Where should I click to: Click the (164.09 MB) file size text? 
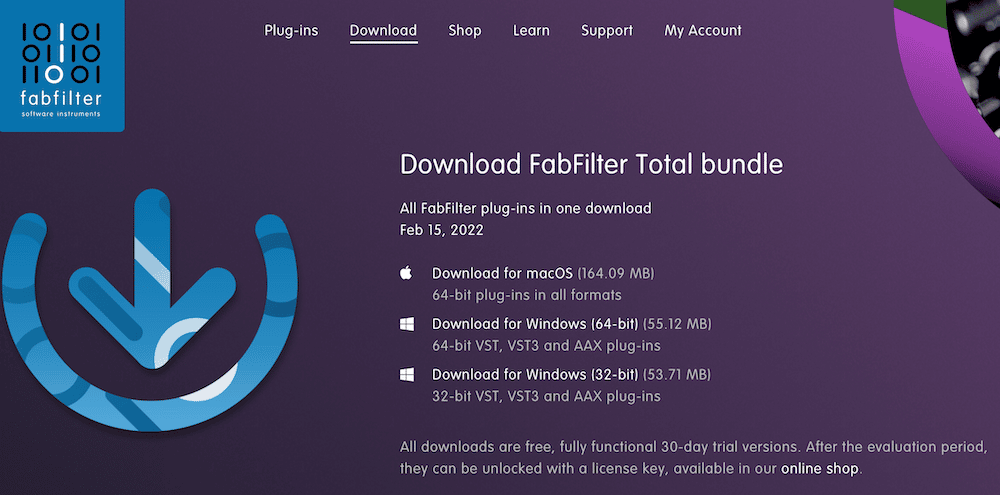[616, 274]
